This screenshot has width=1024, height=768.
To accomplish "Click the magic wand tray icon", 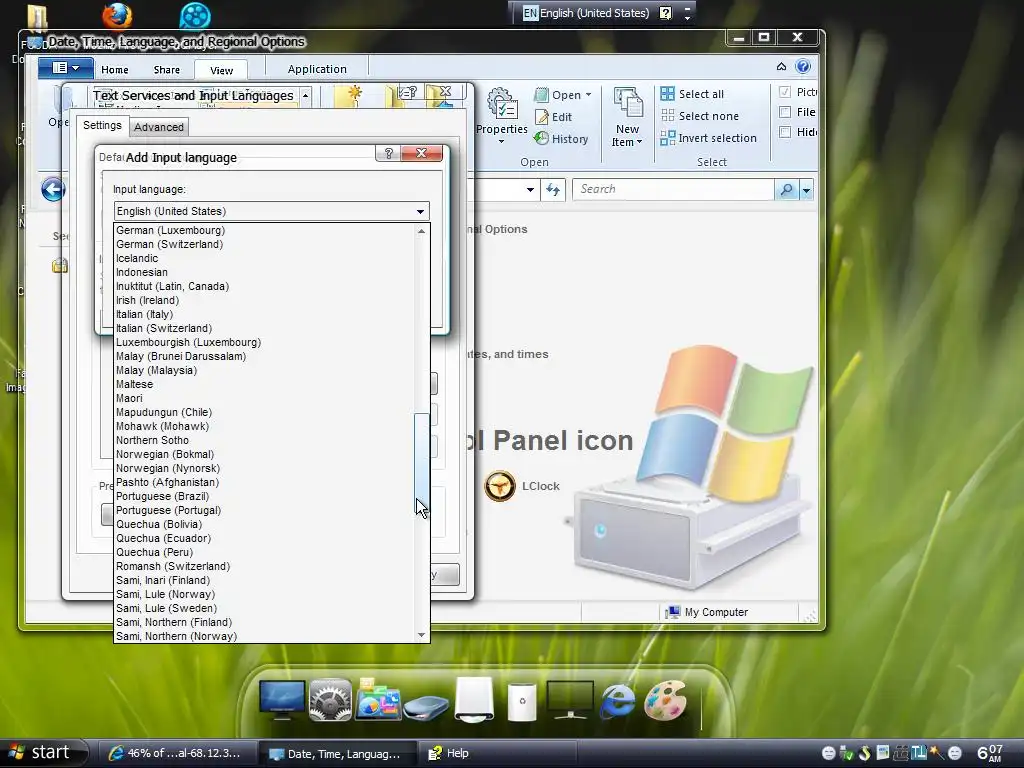I will click(x=936, y=753).
